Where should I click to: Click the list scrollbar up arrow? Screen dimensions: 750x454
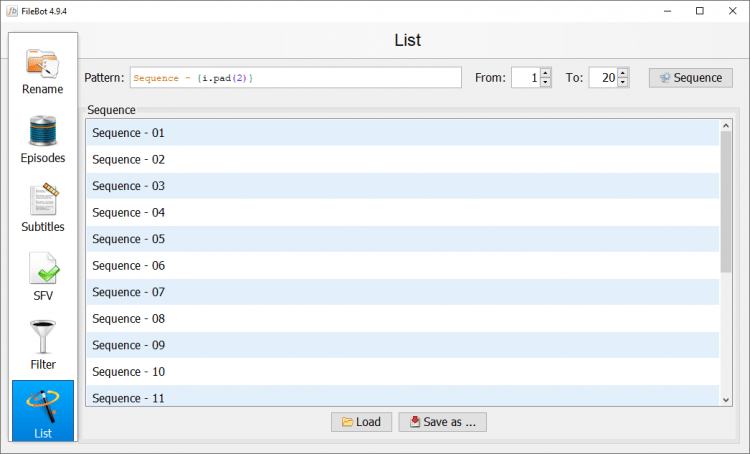click(x=726, y=125)
